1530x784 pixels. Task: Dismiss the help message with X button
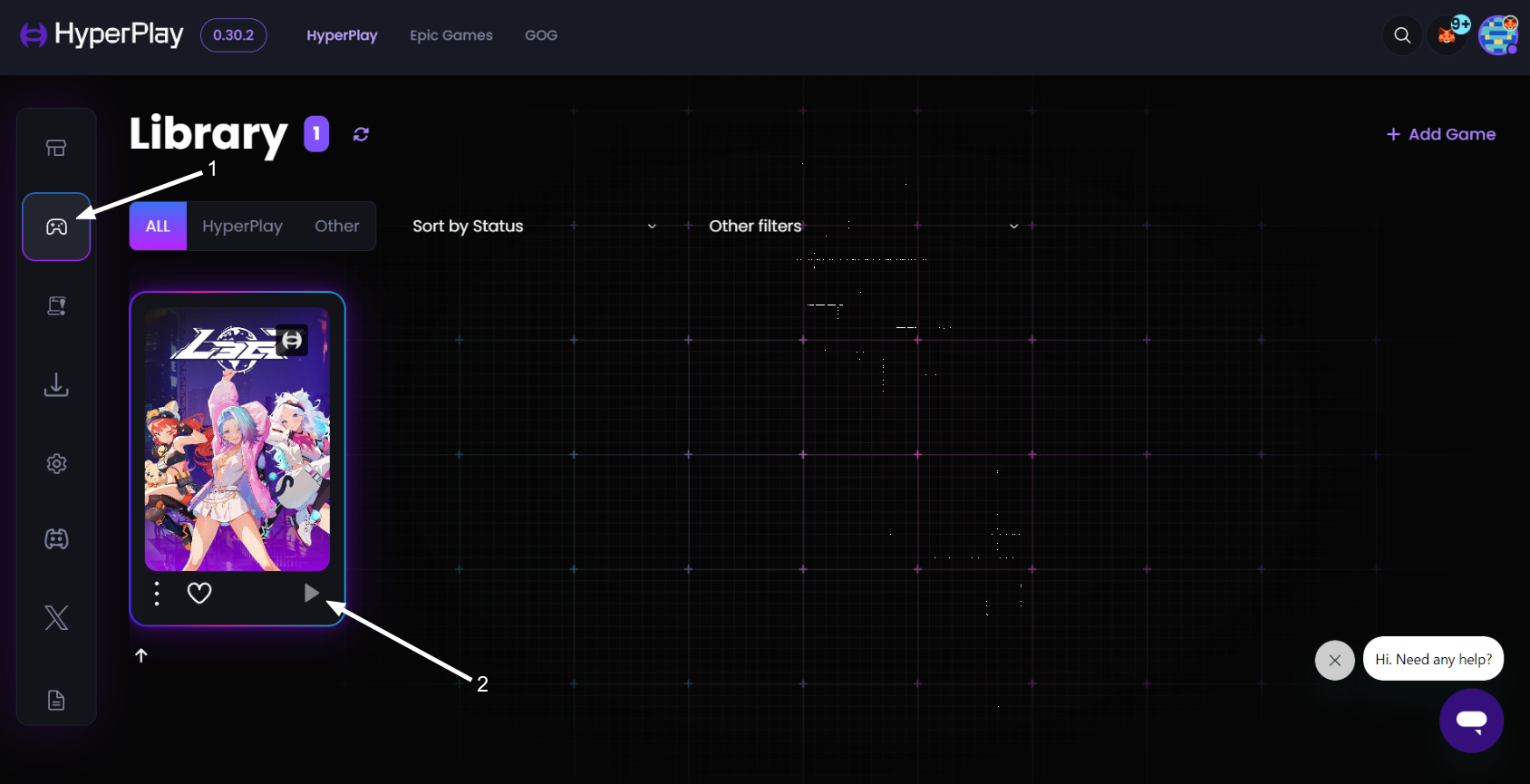1335,660
